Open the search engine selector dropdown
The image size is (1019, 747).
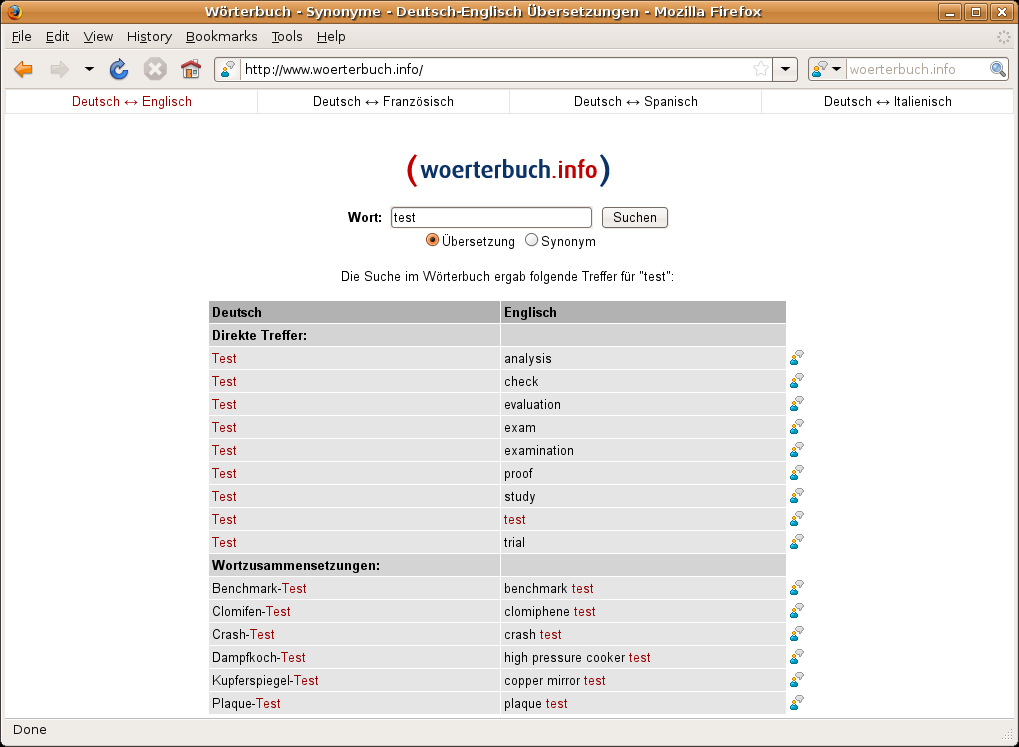pos(827,69)
